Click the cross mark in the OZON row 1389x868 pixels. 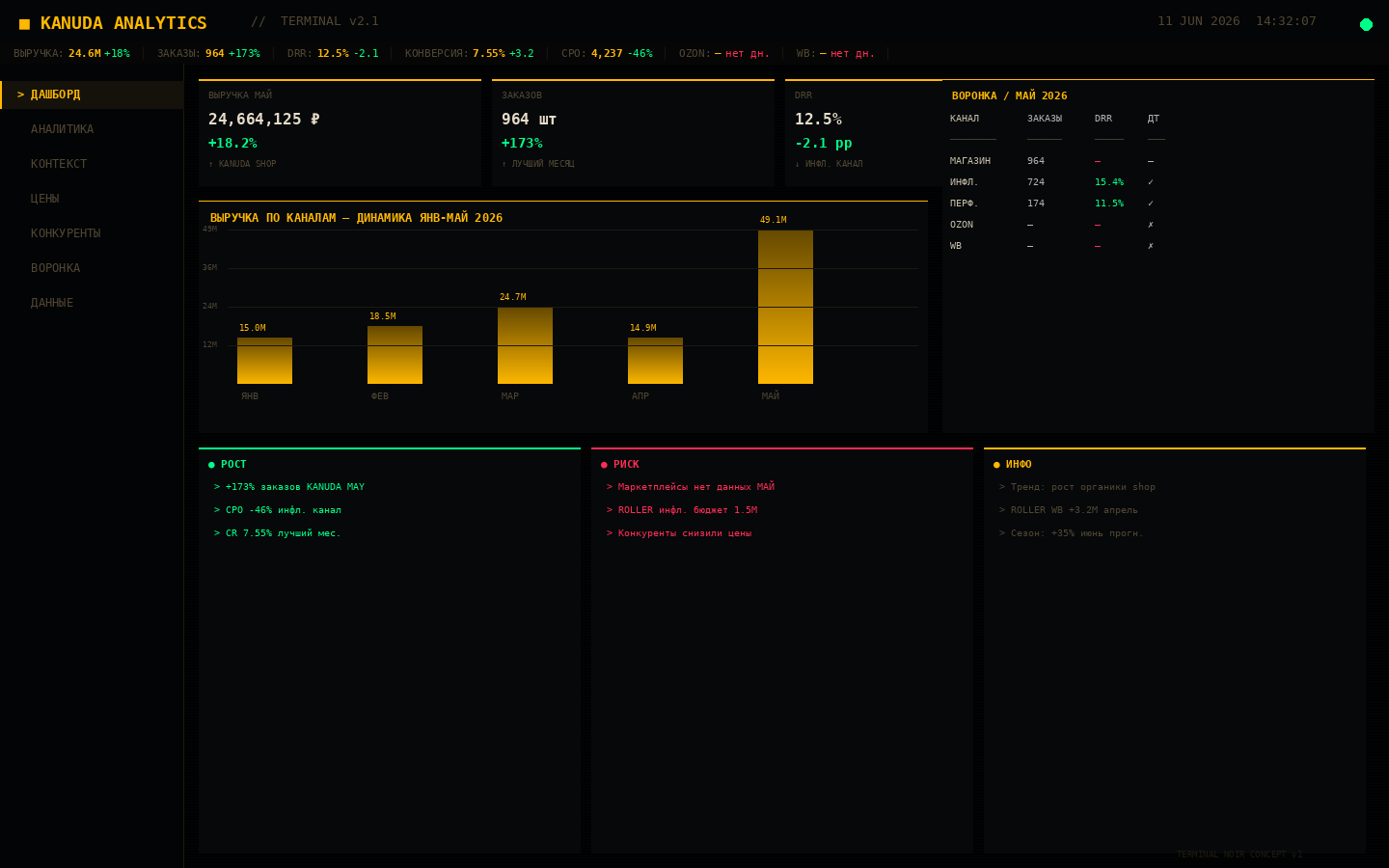click(x=1151, y=225)
